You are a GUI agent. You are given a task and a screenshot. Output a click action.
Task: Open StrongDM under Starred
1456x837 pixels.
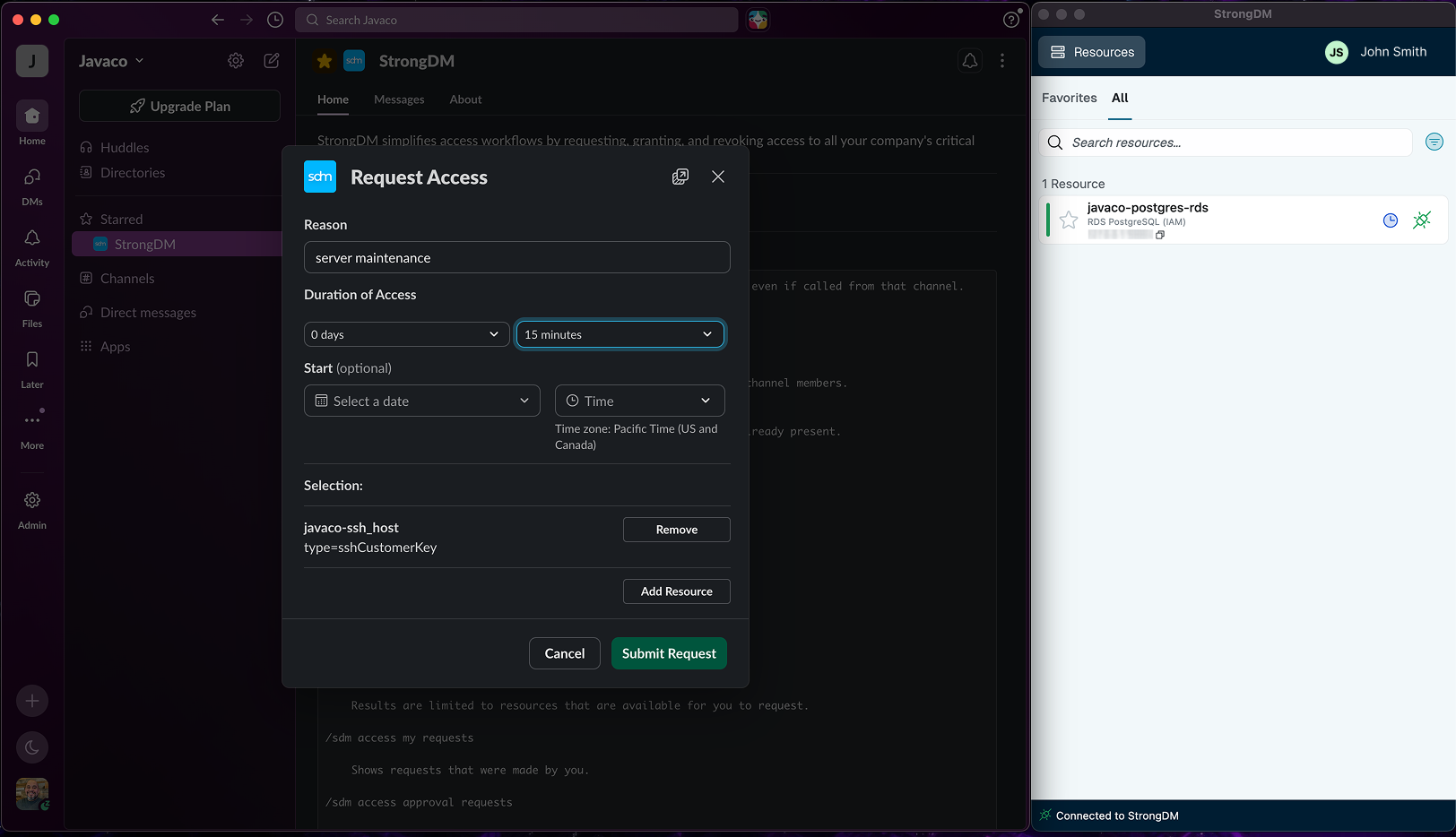click(177, 244)
